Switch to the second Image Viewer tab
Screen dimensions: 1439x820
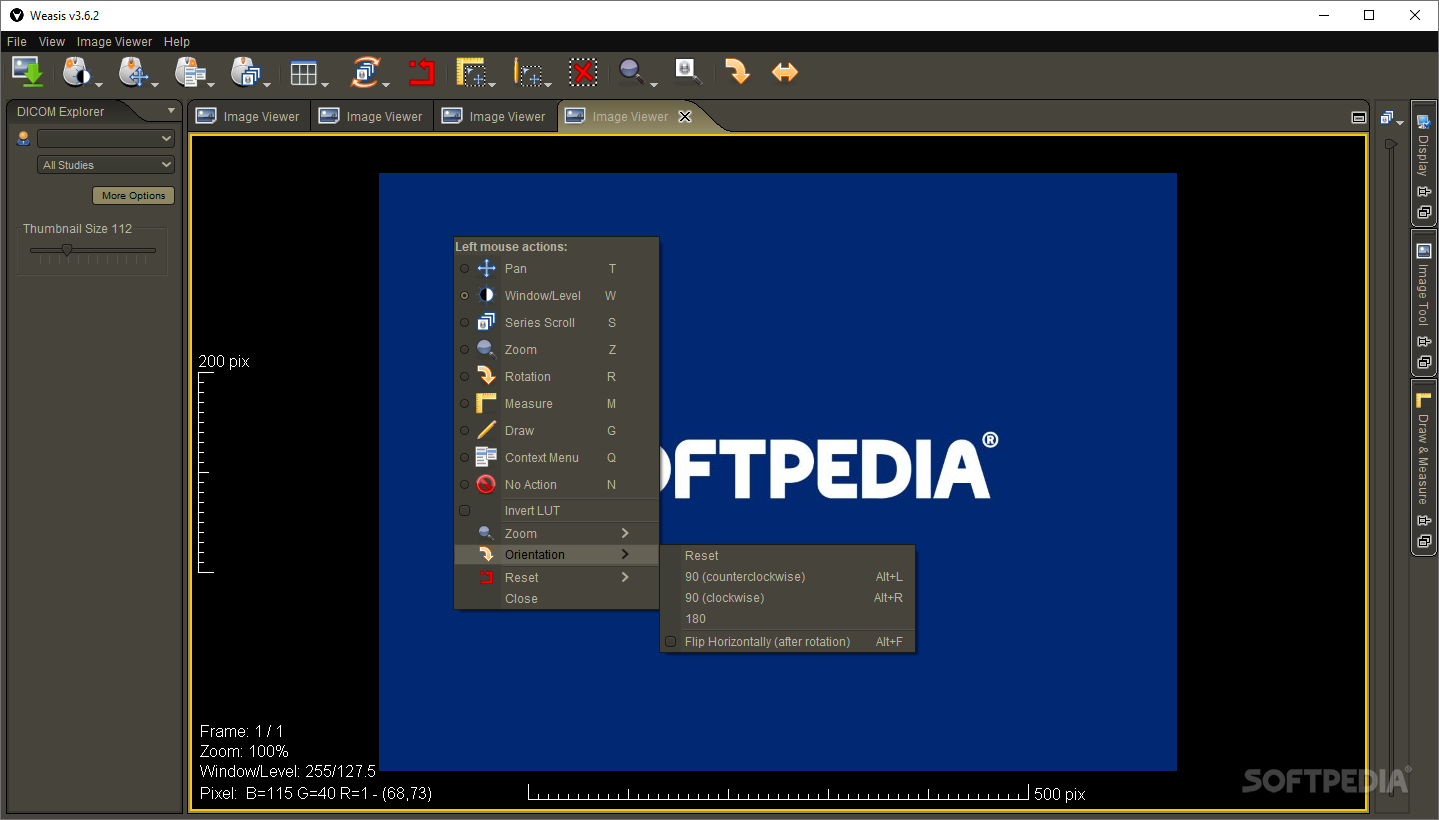[x=372, y=116]
